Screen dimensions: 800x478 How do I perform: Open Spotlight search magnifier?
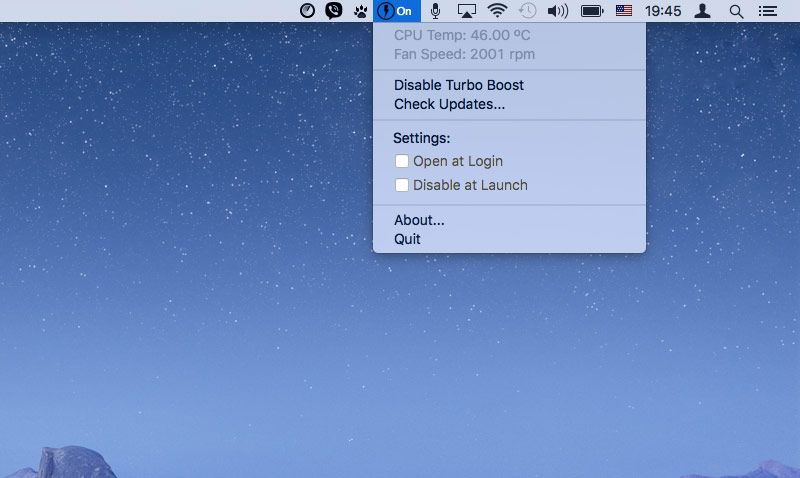(x=736, y=11)
